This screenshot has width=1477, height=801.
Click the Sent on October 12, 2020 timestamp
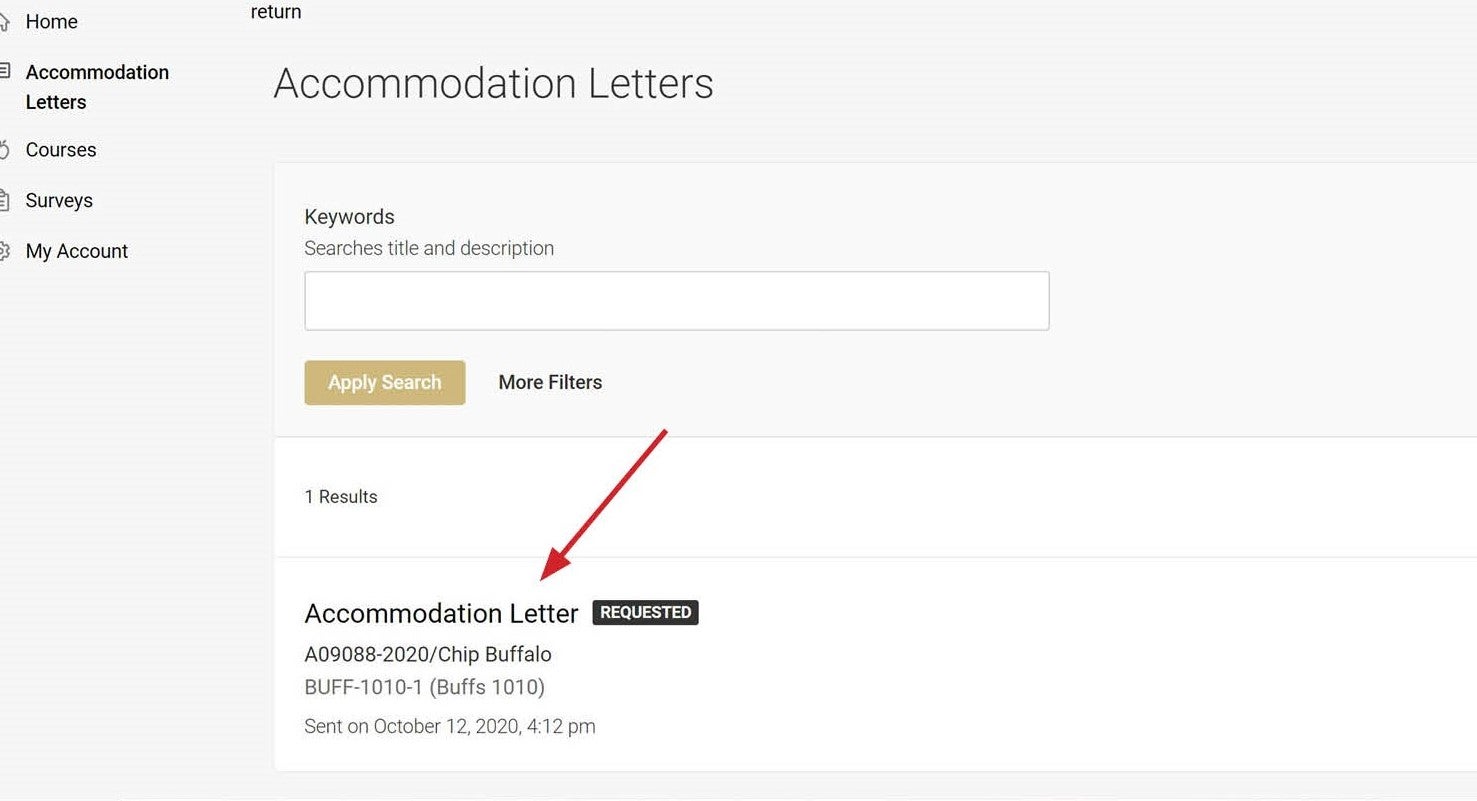[450, 727]
